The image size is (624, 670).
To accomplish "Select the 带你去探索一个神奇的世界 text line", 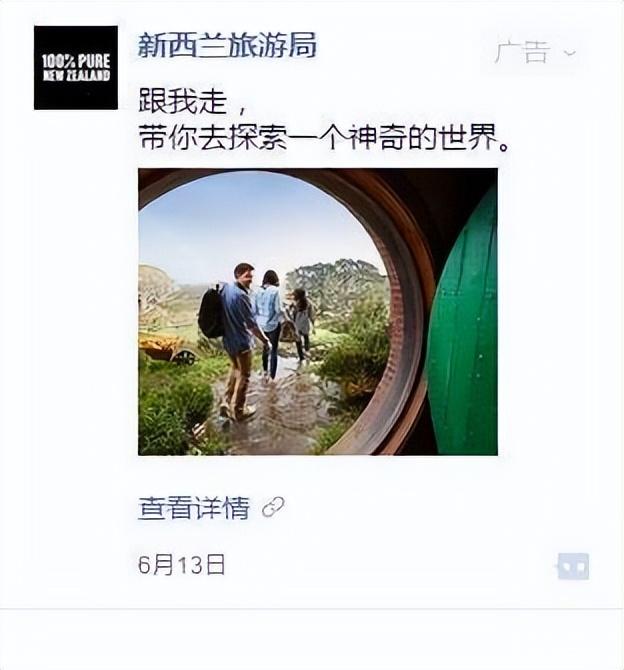I will [324, 138].
